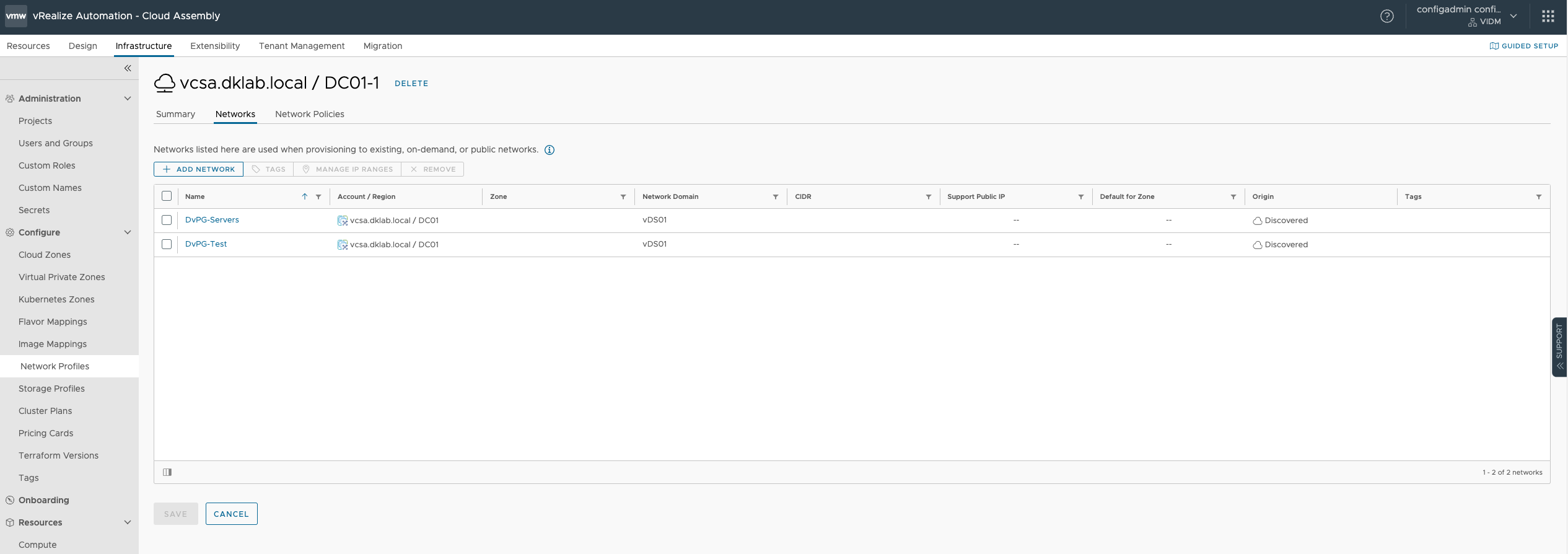This screenshot has width=1568, height=554.
Task: Open the Support side panel tab
Action: 1559,347
